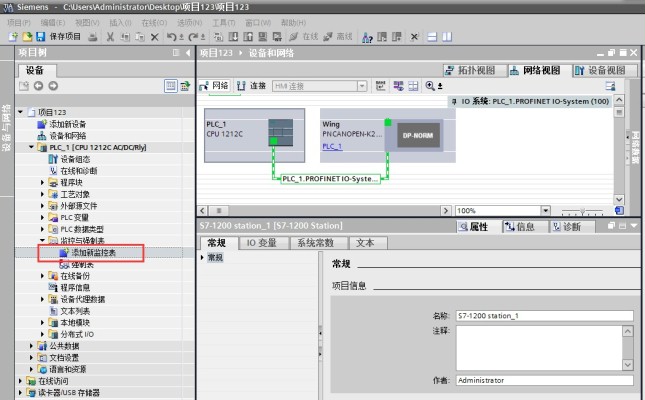Screen dimensions: 645x400
Task: Open the 诊断 diagnostics panel tab
Action: [565, 227]
